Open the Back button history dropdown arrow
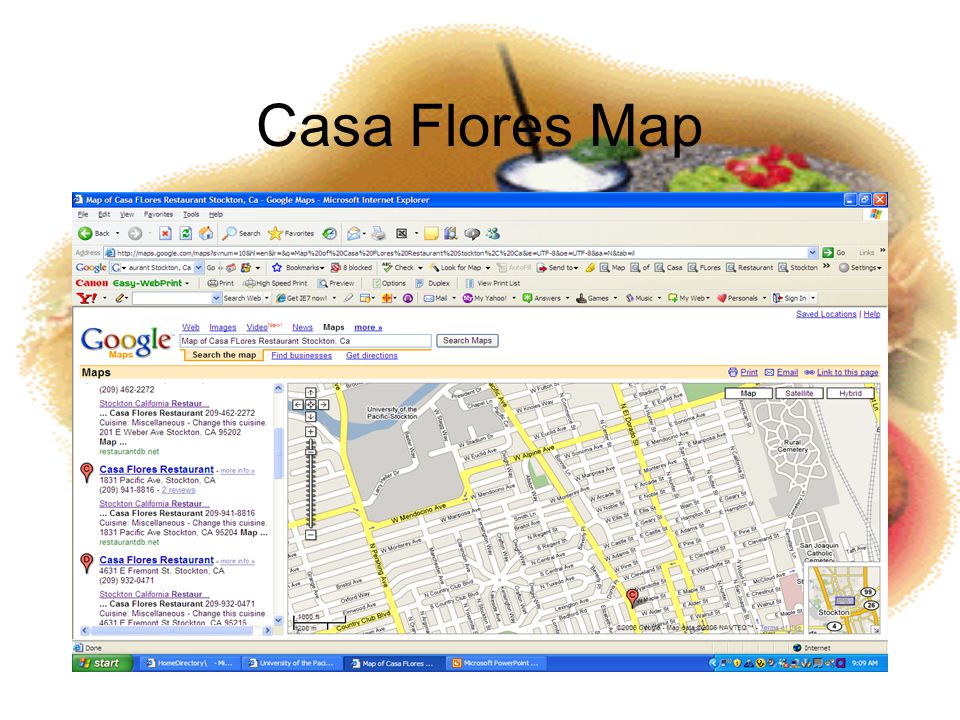The width and height of the screenshot is (960, 720). point(118,233)
